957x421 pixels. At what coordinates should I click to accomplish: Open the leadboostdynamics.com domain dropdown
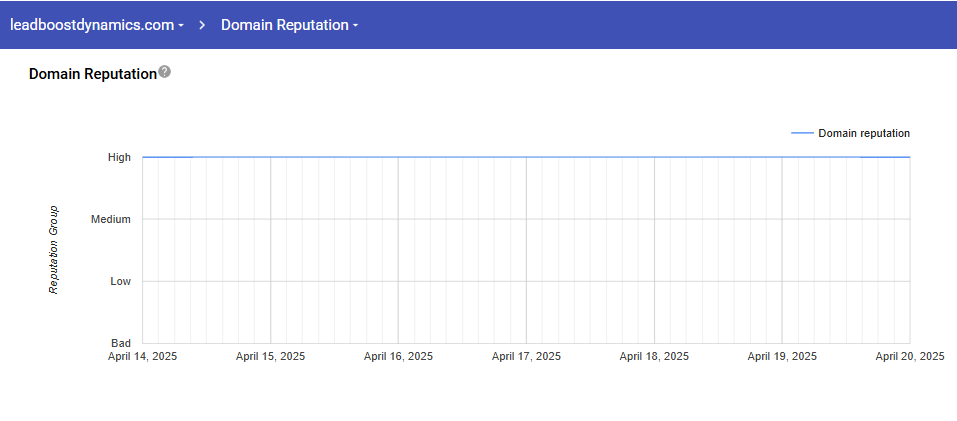pyautogui.click(x=96, y=25)
